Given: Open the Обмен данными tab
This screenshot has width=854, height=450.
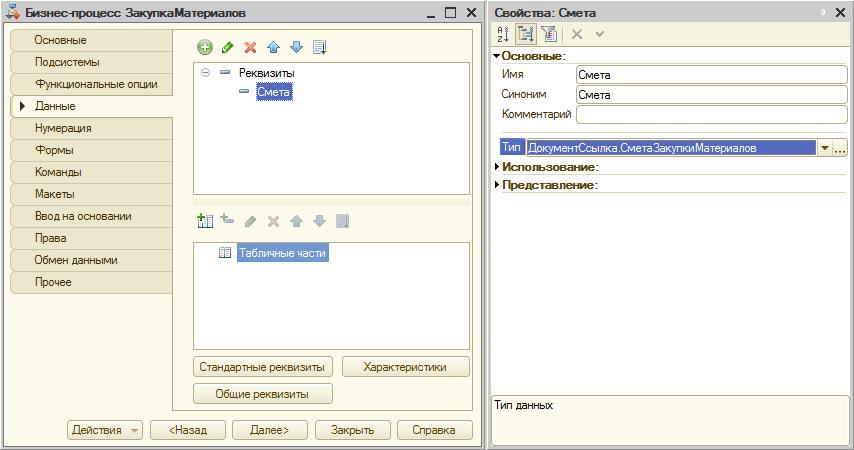Looking at the screenshot, I should point(92,260).
